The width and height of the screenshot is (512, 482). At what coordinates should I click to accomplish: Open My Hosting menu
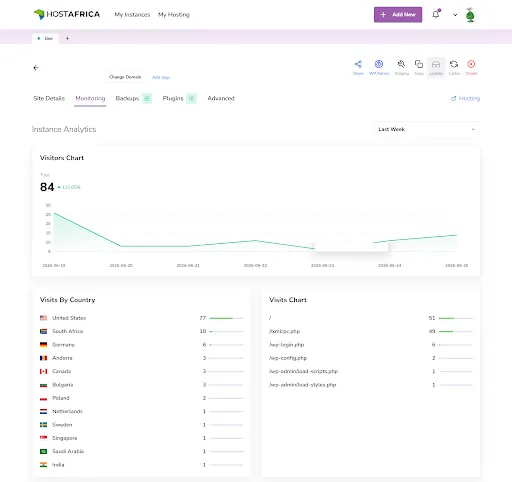point(174,15)
